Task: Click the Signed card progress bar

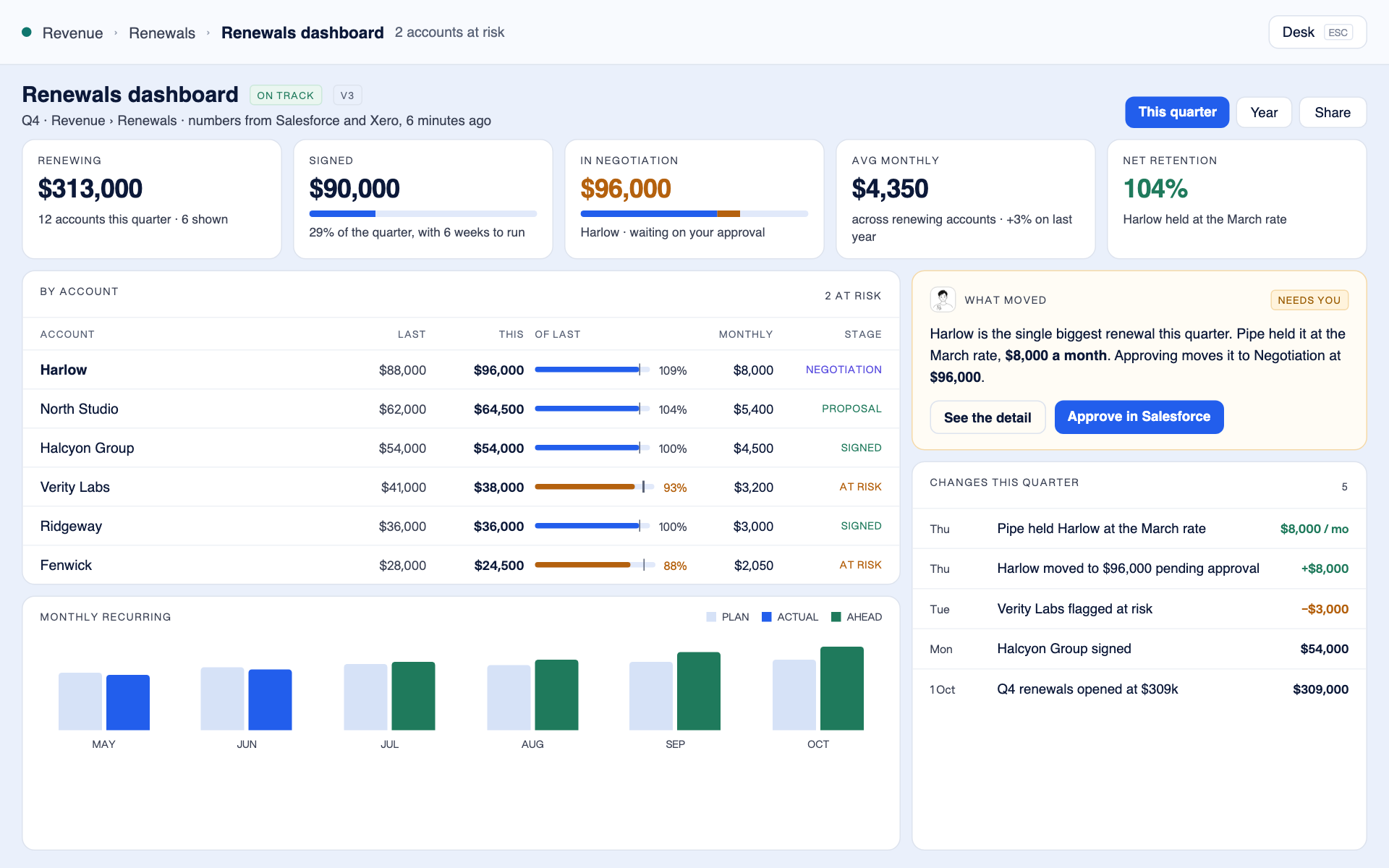Action: pyautogui.click(x=423, y=213)
